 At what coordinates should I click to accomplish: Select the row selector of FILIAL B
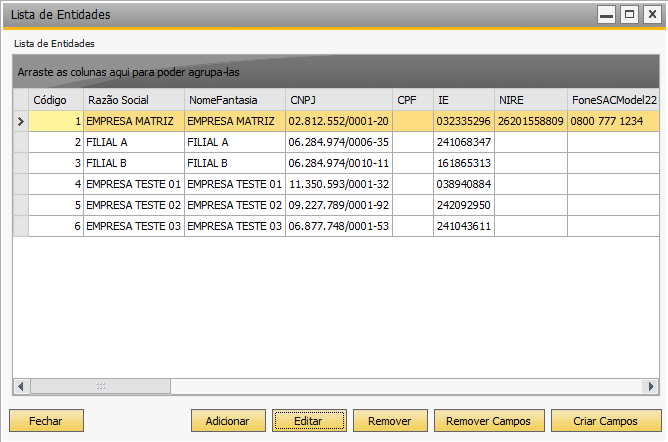click(21, 163)
